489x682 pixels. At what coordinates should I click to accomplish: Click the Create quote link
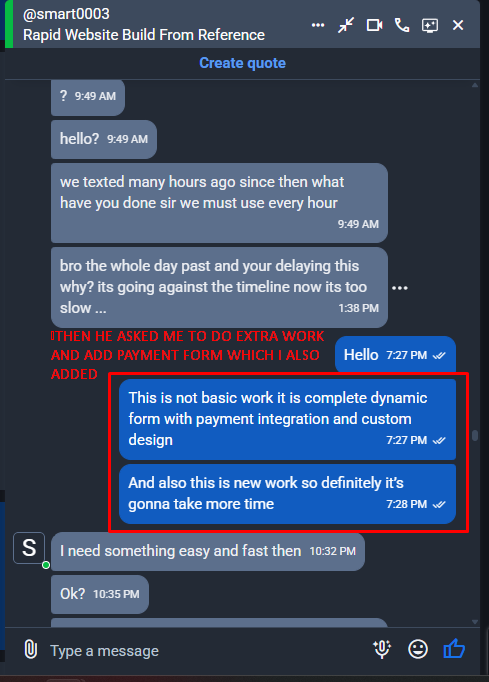click(242, 63)
